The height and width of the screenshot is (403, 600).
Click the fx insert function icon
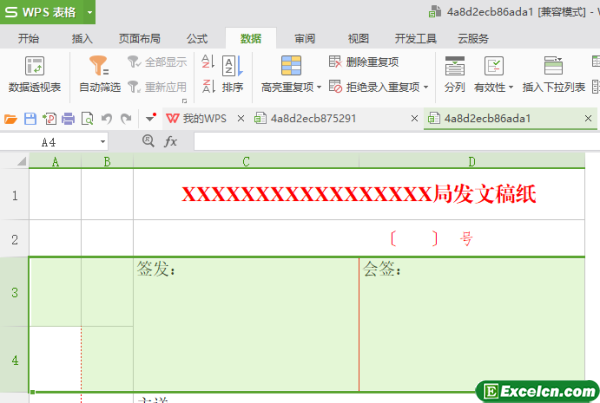click(170, 142)
